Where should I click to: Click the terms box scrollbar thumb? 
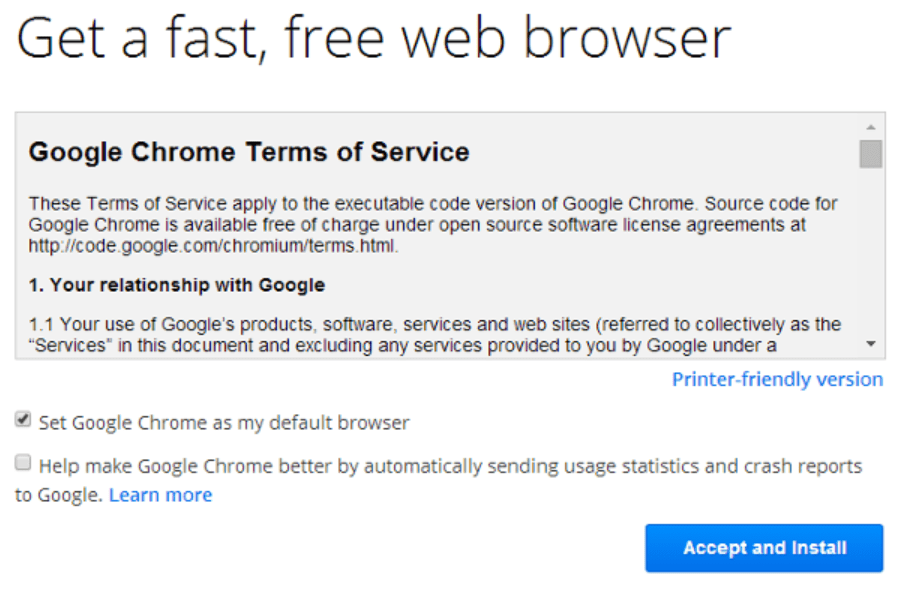pos(870,154)
